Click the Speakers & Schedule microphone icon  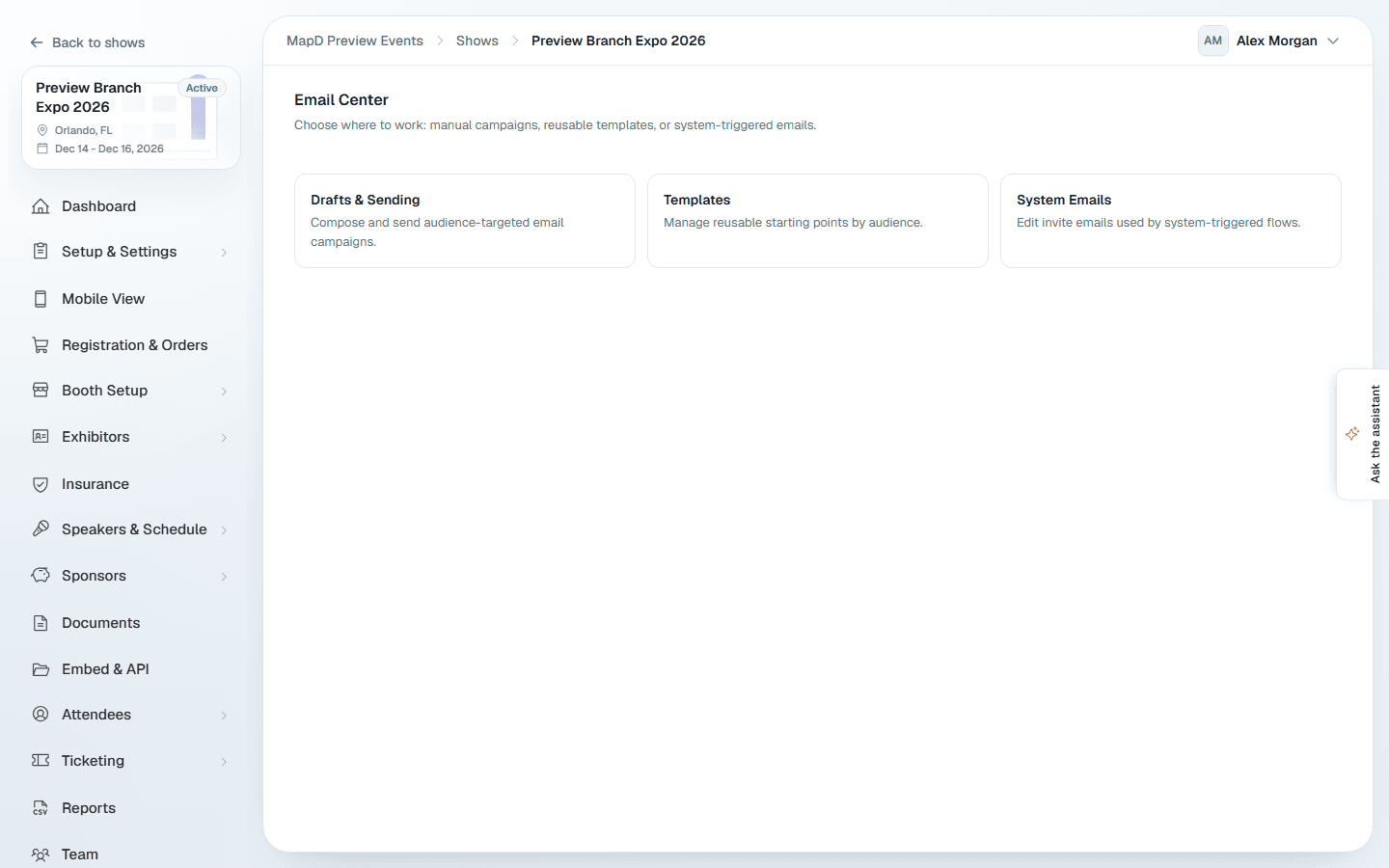click(41, 529)
